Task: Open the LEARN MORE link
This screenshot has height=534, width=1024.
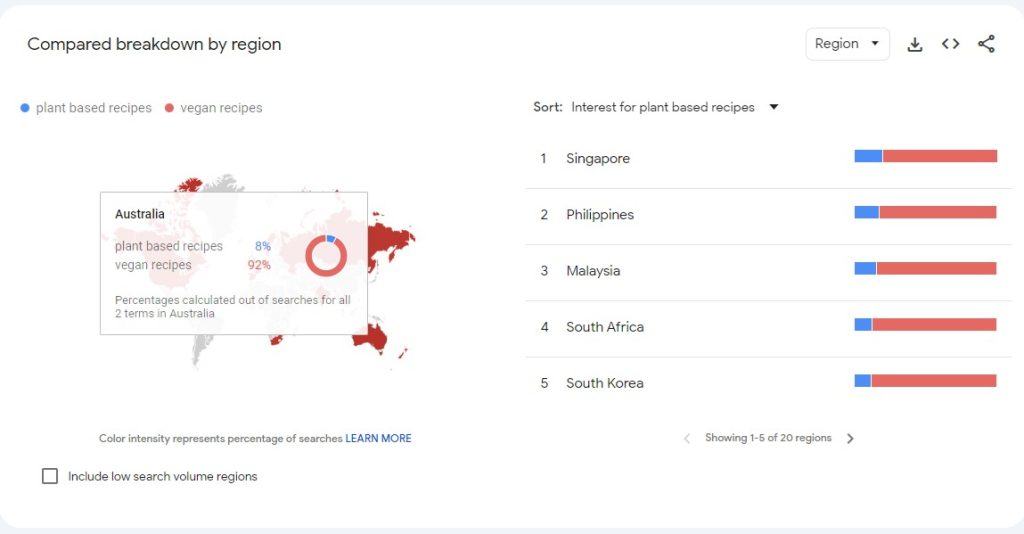Action: 378,438
